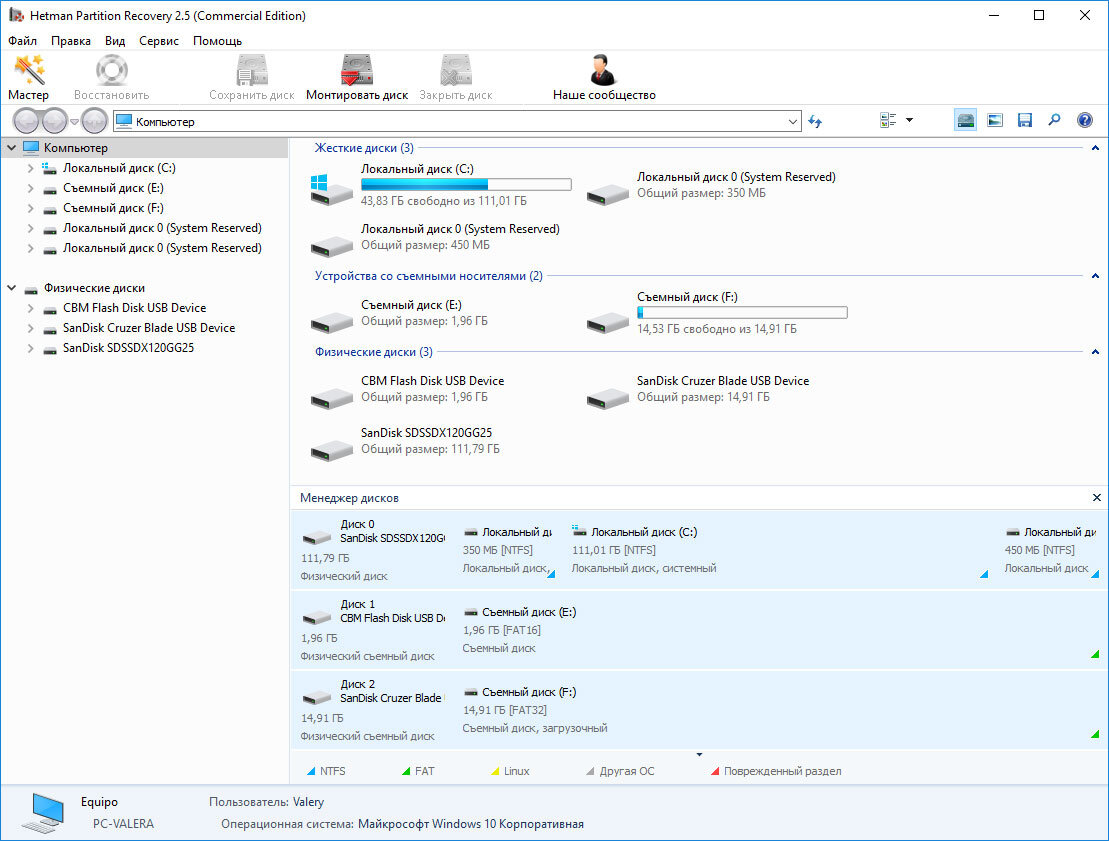Click the save floppy disk icon
Image resolution: width=1109 pixels, height=841 pixels.
pyautogui.click(x=1024, y=120)
